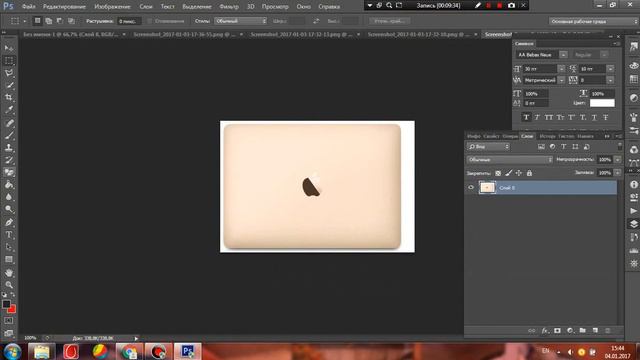Open the kerning Метрический dropdown
Image resolution: width=640 pixels, height=360 pixels.
point(561,80)
